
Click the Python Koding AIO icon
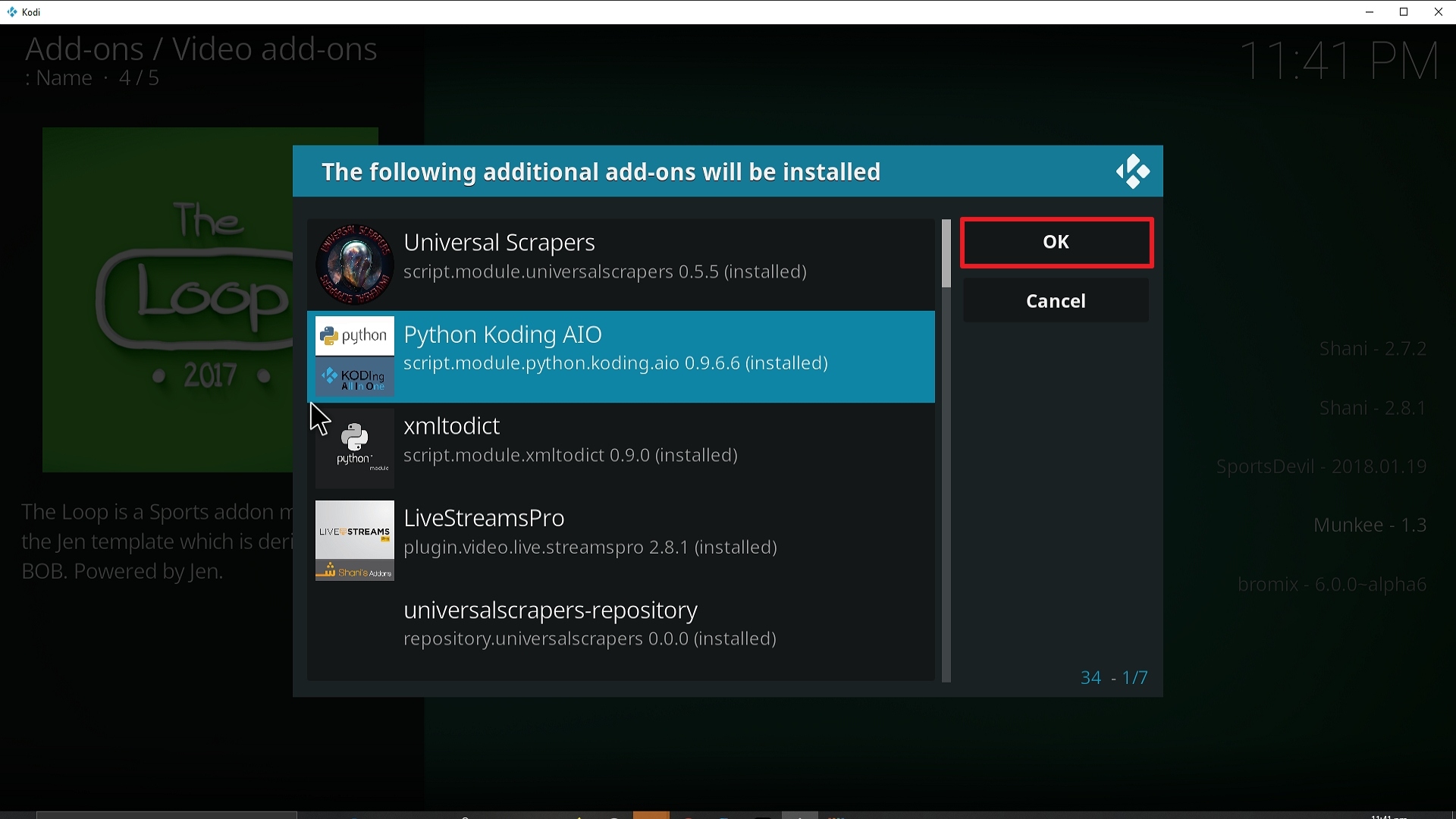(354, 356)
